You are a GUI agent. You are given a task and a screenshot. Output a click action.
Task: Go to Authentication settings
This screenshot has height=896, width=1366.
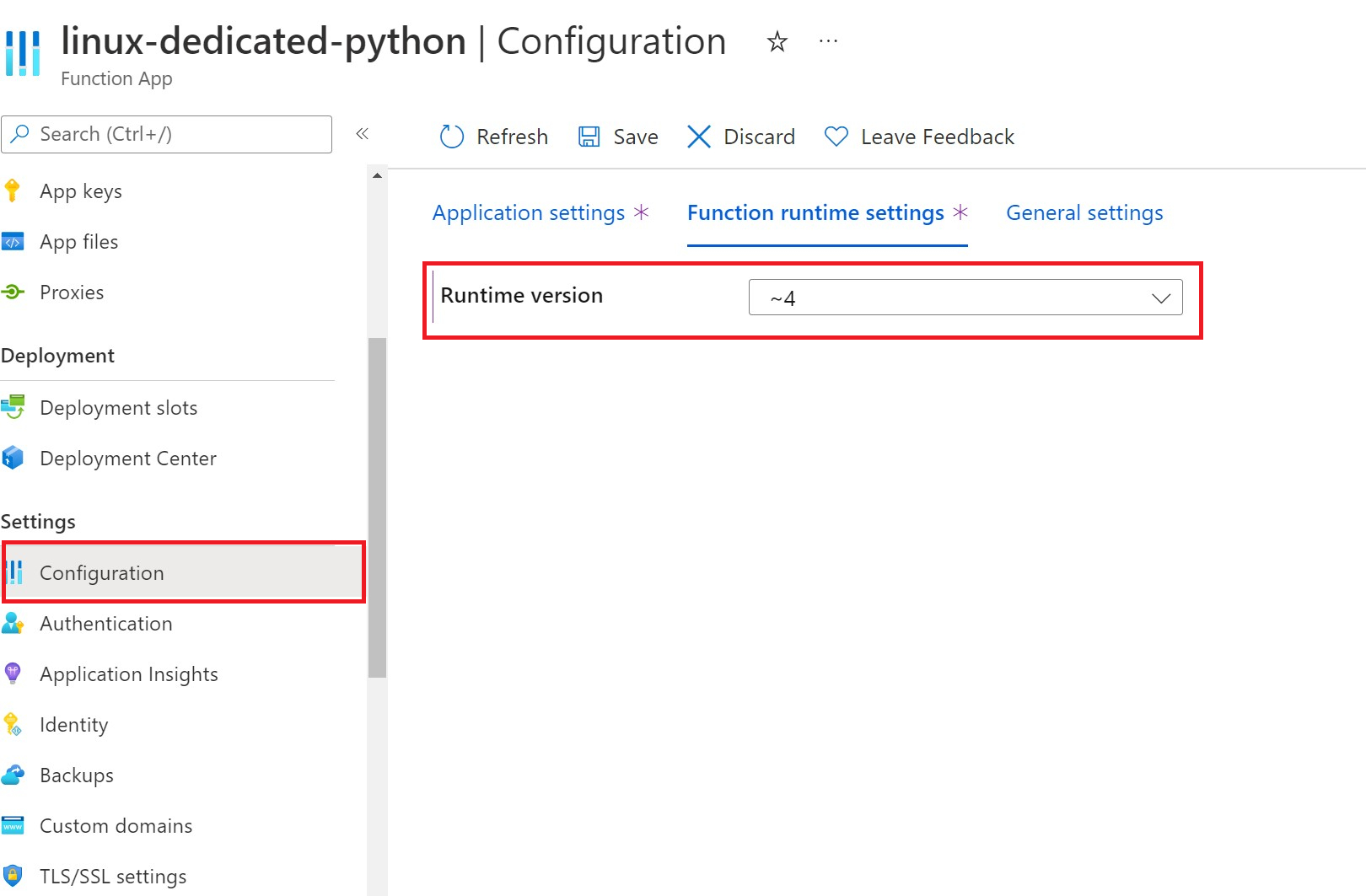coord(105,624)
